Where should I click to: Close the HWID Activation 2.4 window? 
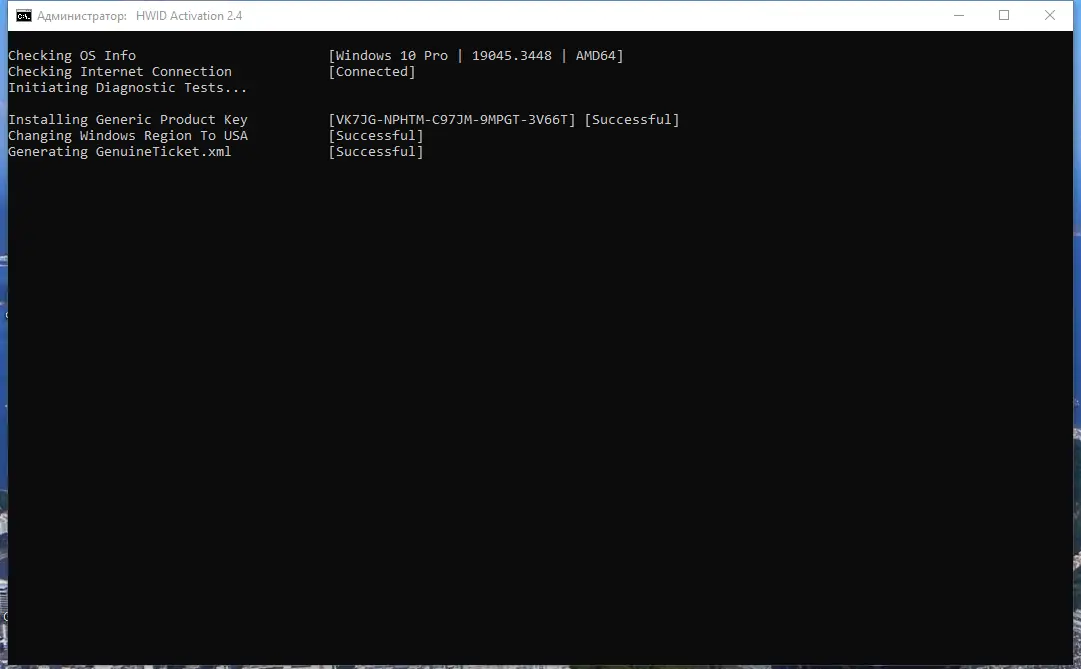click(x=1049, y=15)
